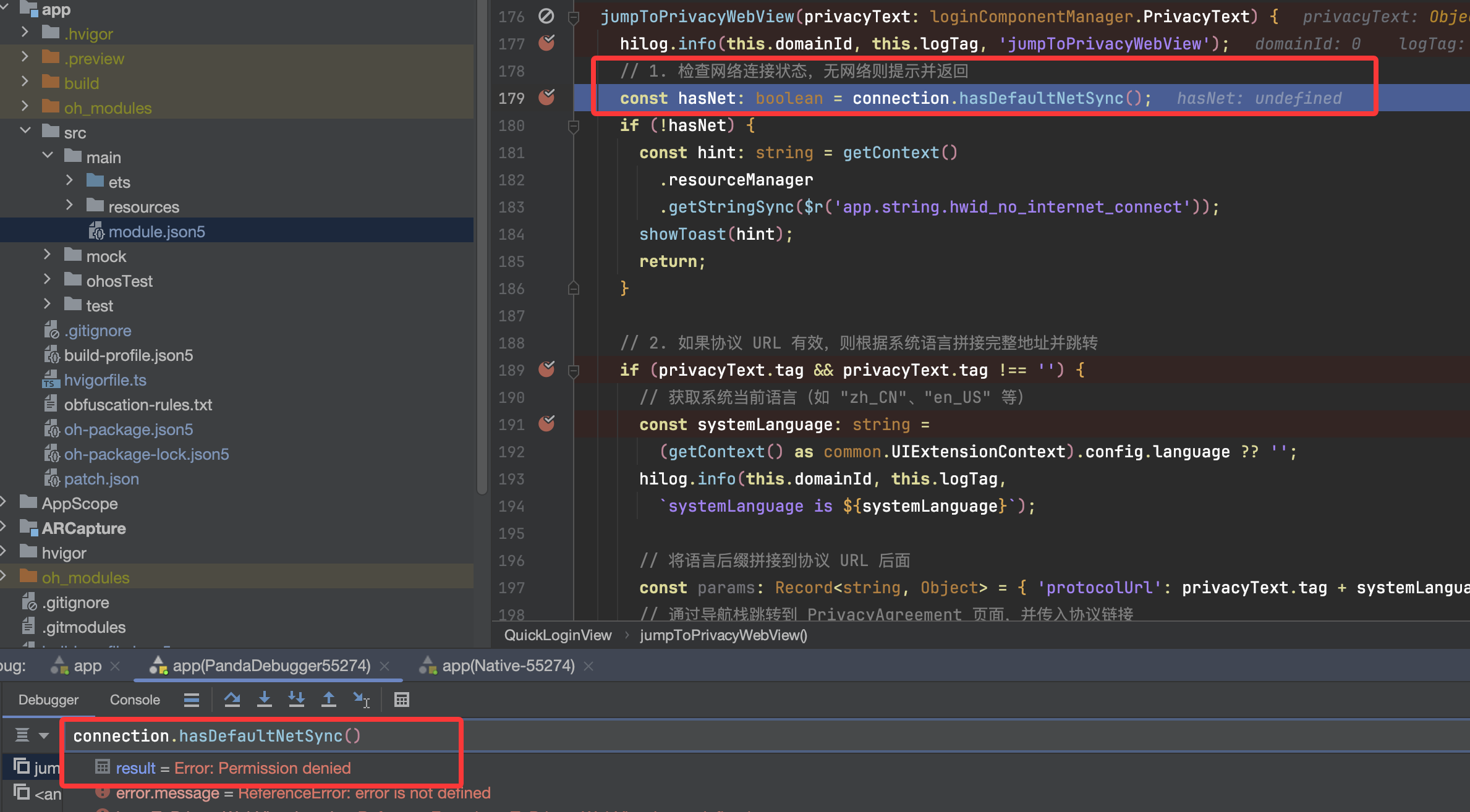This screenshot has height=812, width=1470.
Task: Toggle the breakpoint on line 189
Action: [546, 369]
